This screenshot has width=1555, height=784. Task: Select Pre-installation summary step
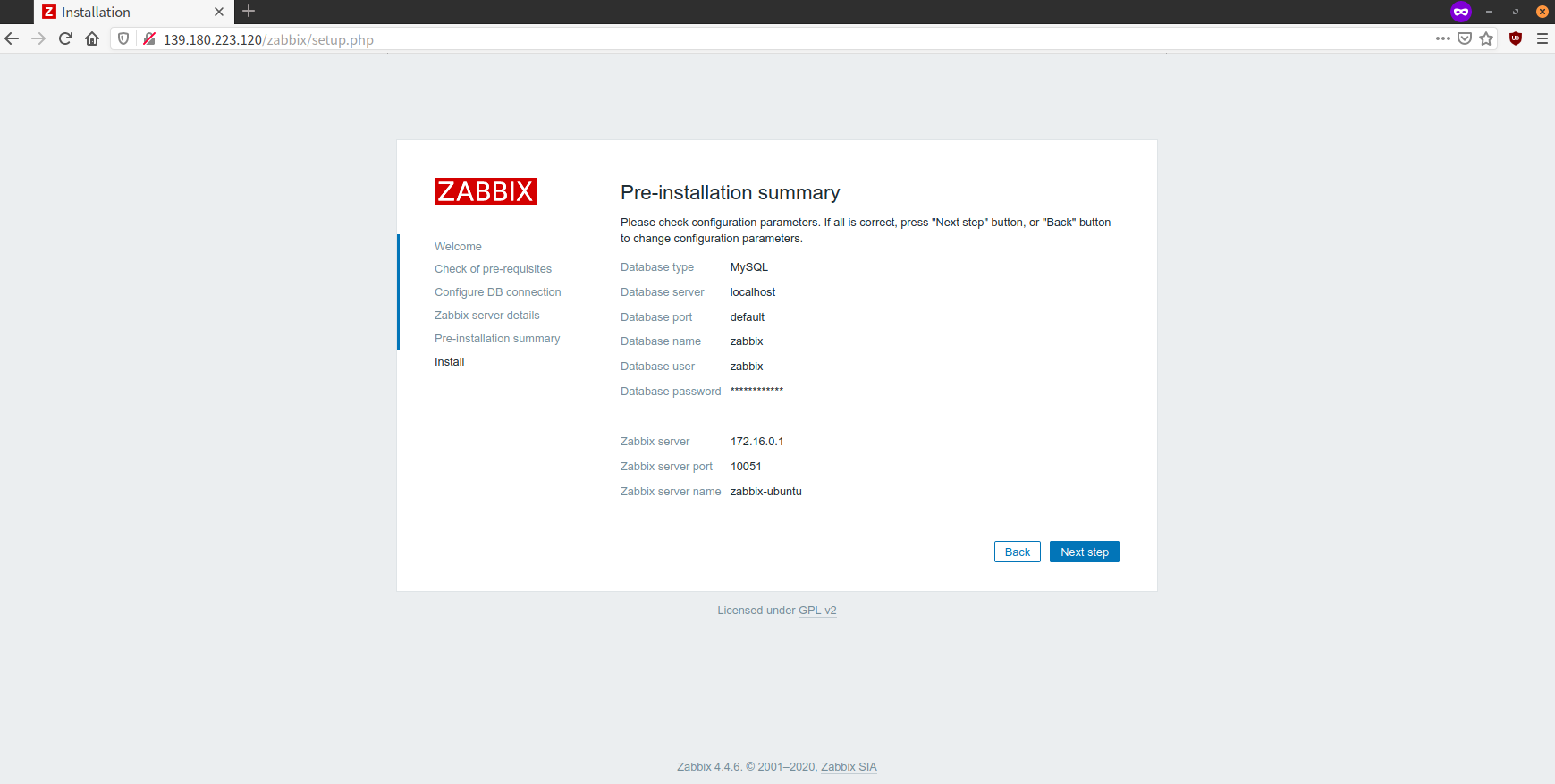(x=497, y=339)
